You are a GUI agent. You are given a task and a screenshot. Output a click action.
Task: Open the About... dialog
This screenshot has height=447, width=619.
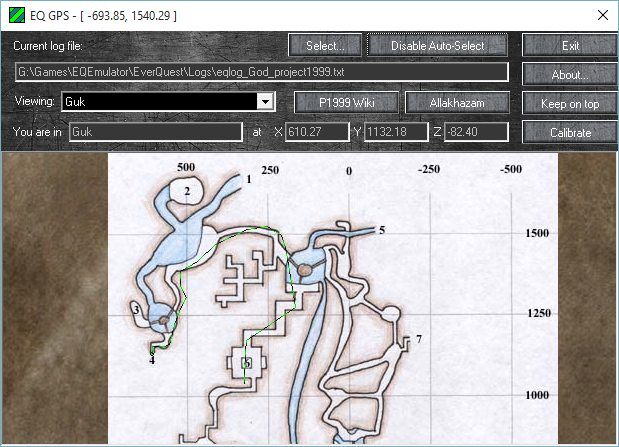(569, 74)
